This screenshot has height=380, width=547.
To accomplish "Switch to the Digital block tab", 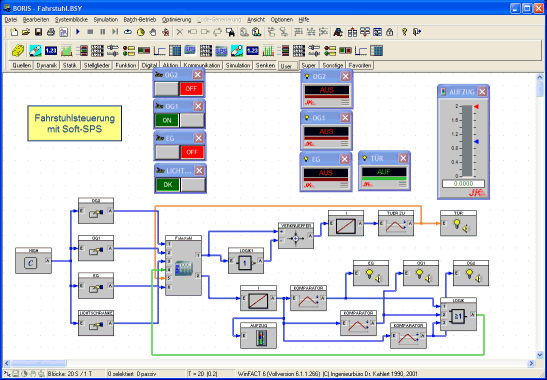I will [149, 65].
